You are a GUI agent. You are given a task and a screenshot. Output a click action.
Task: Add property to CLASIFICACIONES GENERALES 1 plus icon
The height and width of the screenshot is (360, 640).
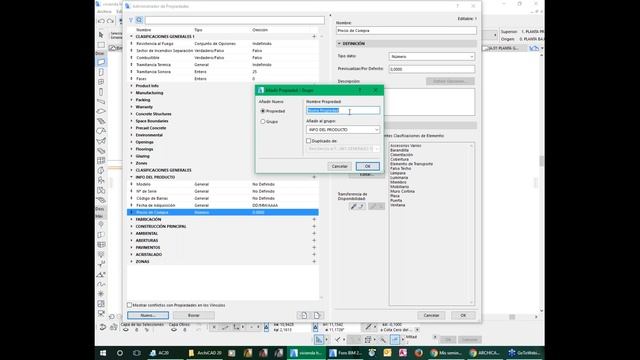[x=314, y=37]
